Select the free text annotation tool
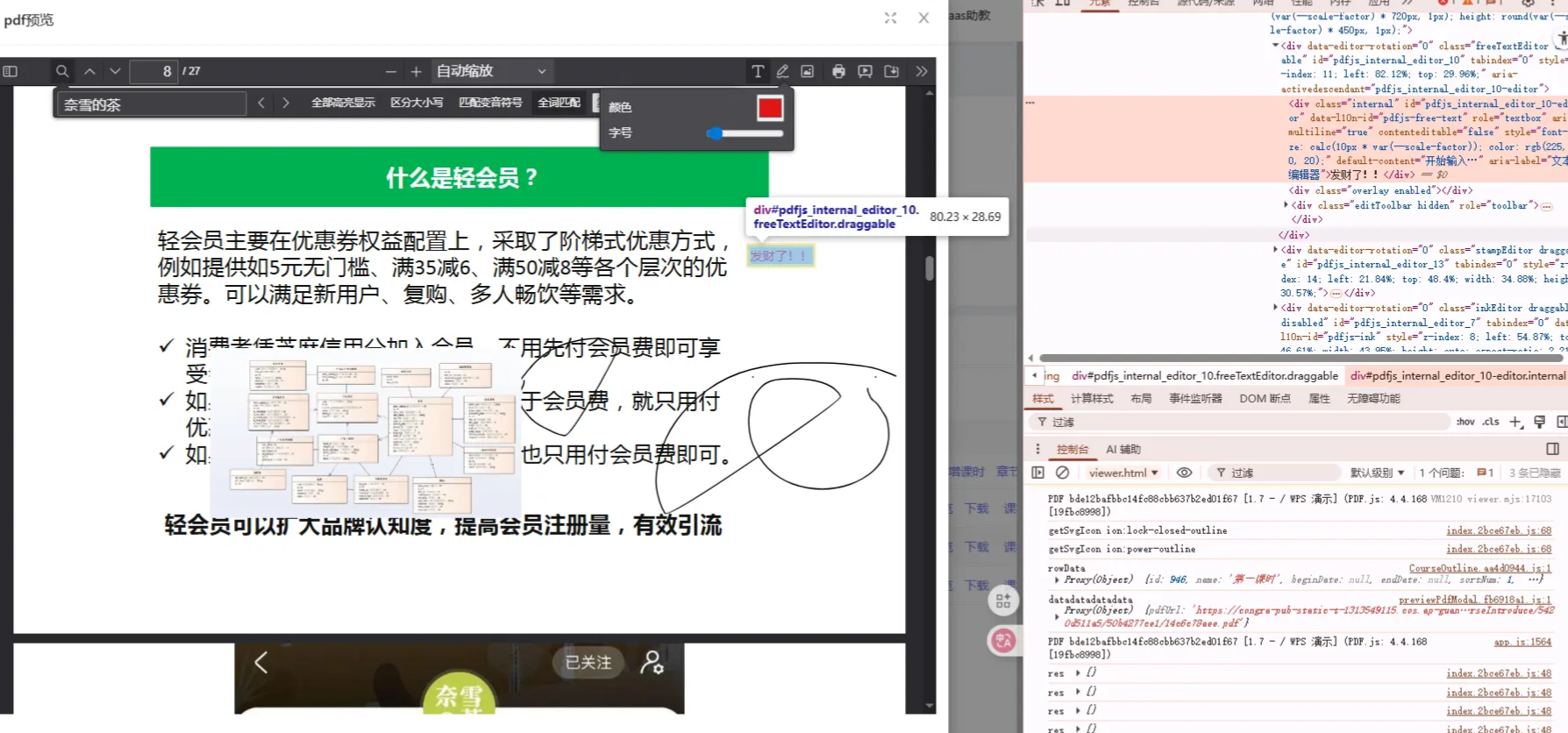The image size is (1568, 733). point(758,71)
